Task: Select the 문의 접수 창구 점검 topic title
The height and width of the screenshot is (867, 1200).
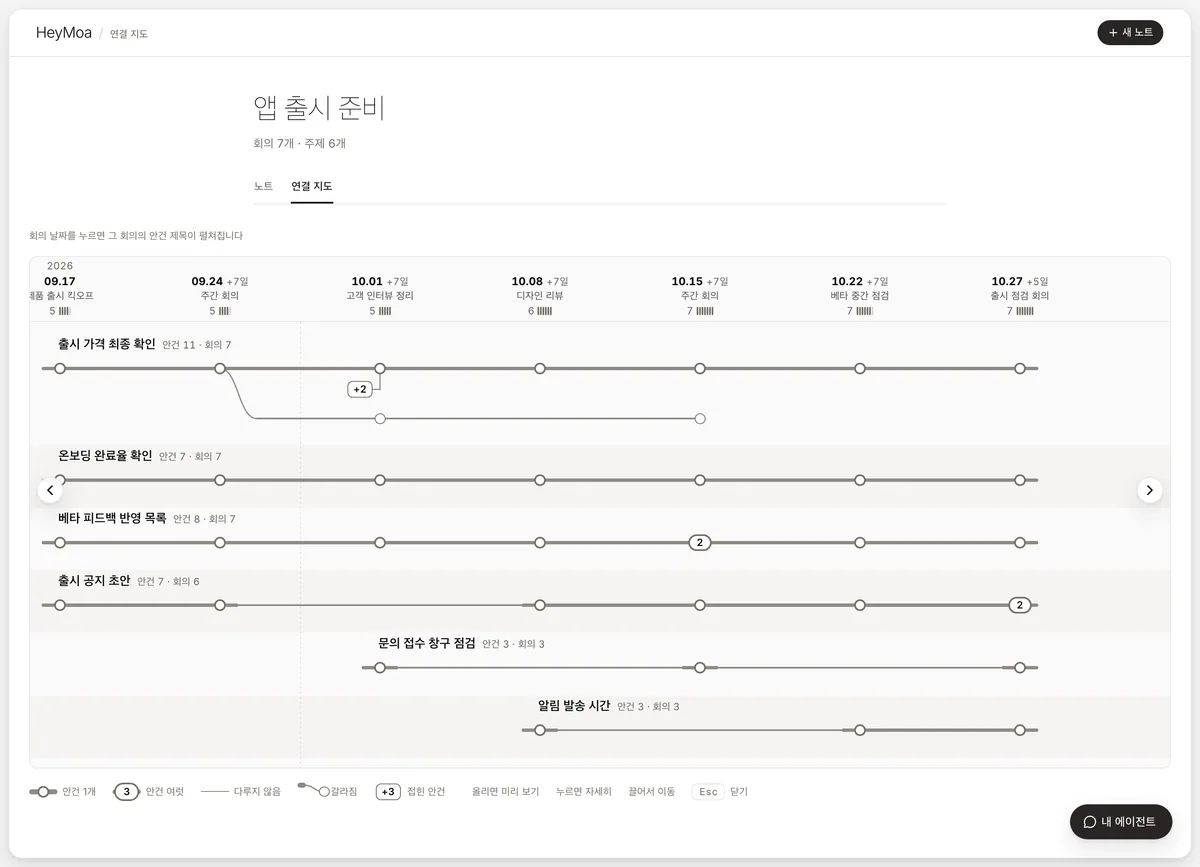Action: tap(427, 643)
